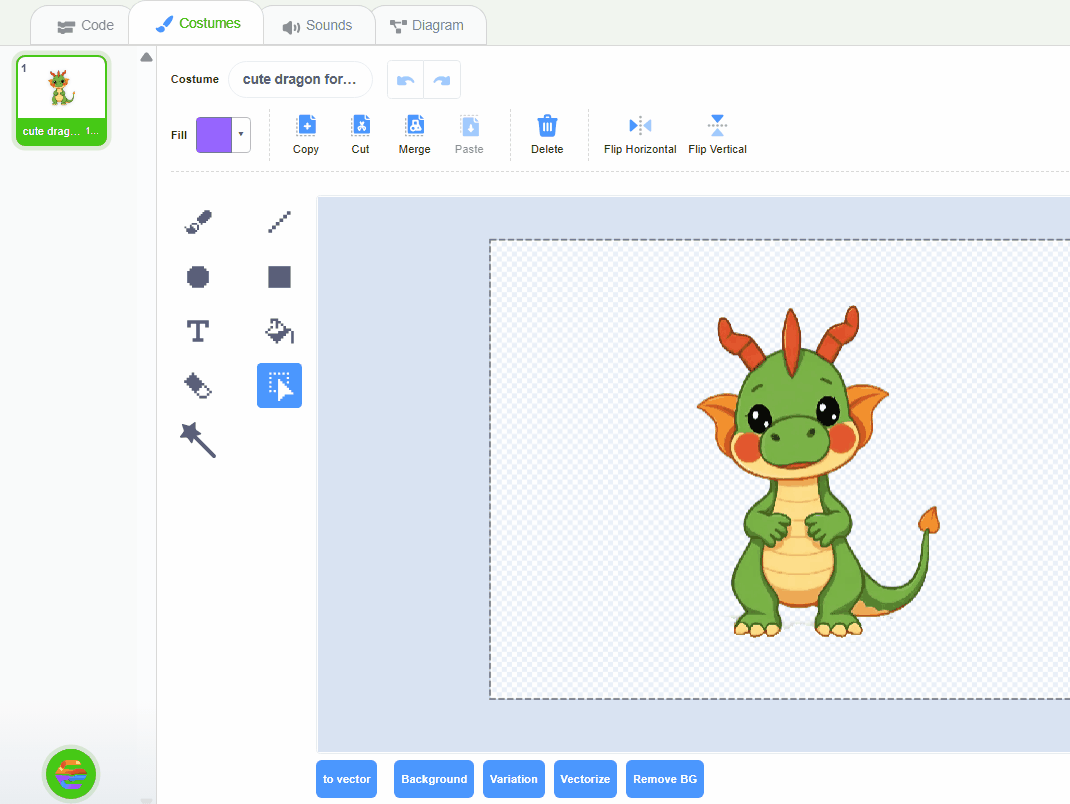Click the Vectorize button

(585, 779)
